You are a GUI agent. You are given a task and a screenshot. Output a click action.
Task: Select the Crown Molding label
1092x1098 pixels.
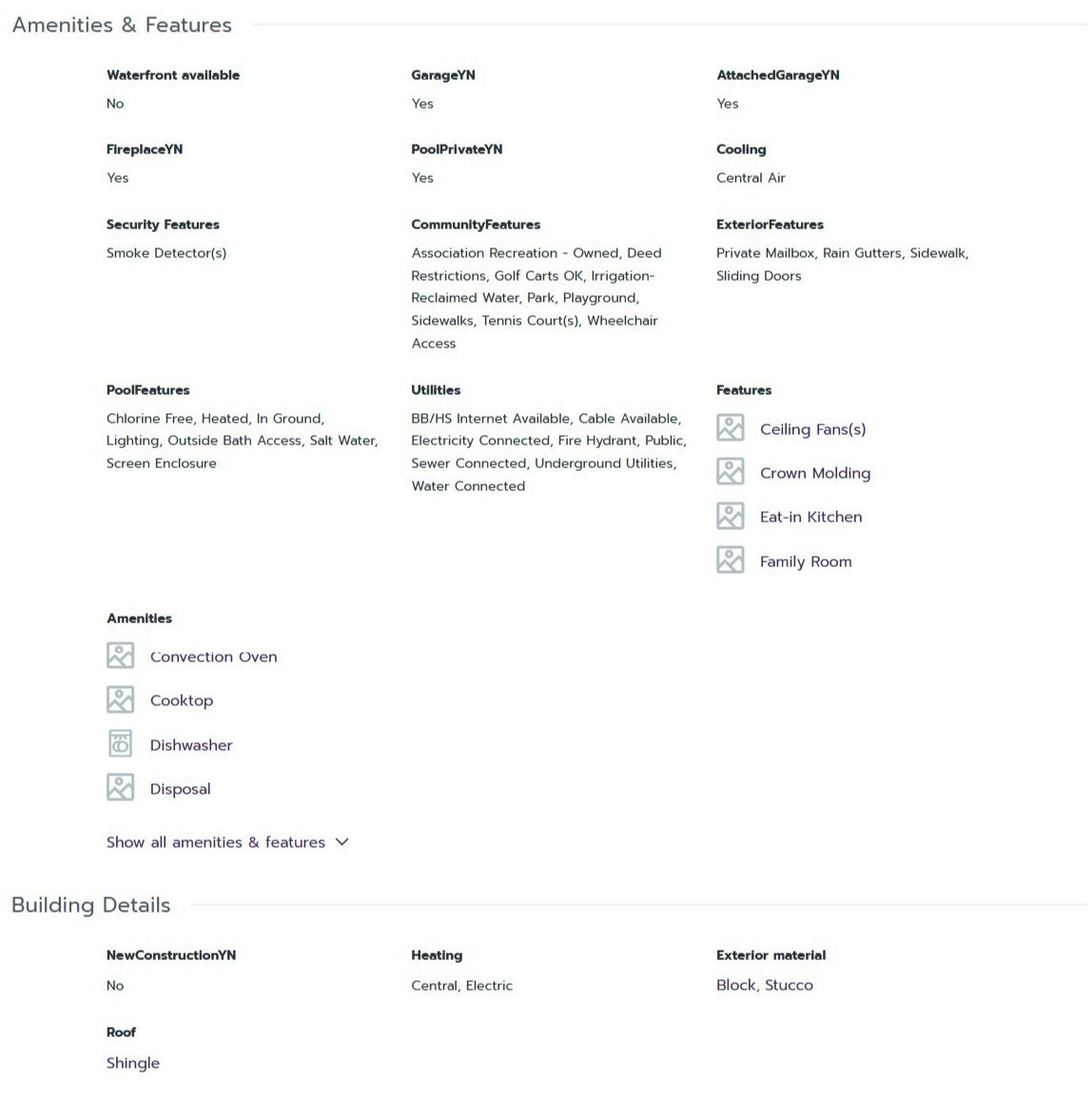[x=815, y=474]
